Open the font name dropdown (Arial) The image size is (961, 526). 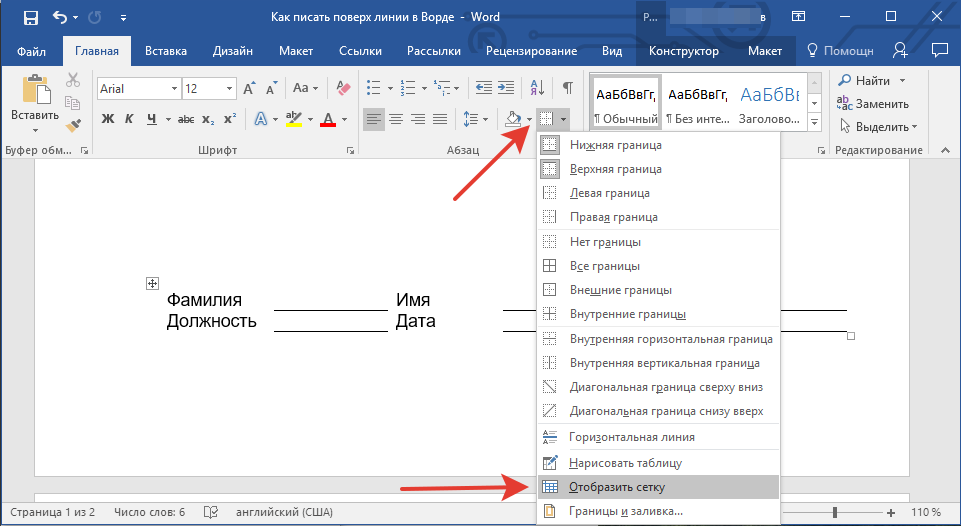tap(174, 89)
